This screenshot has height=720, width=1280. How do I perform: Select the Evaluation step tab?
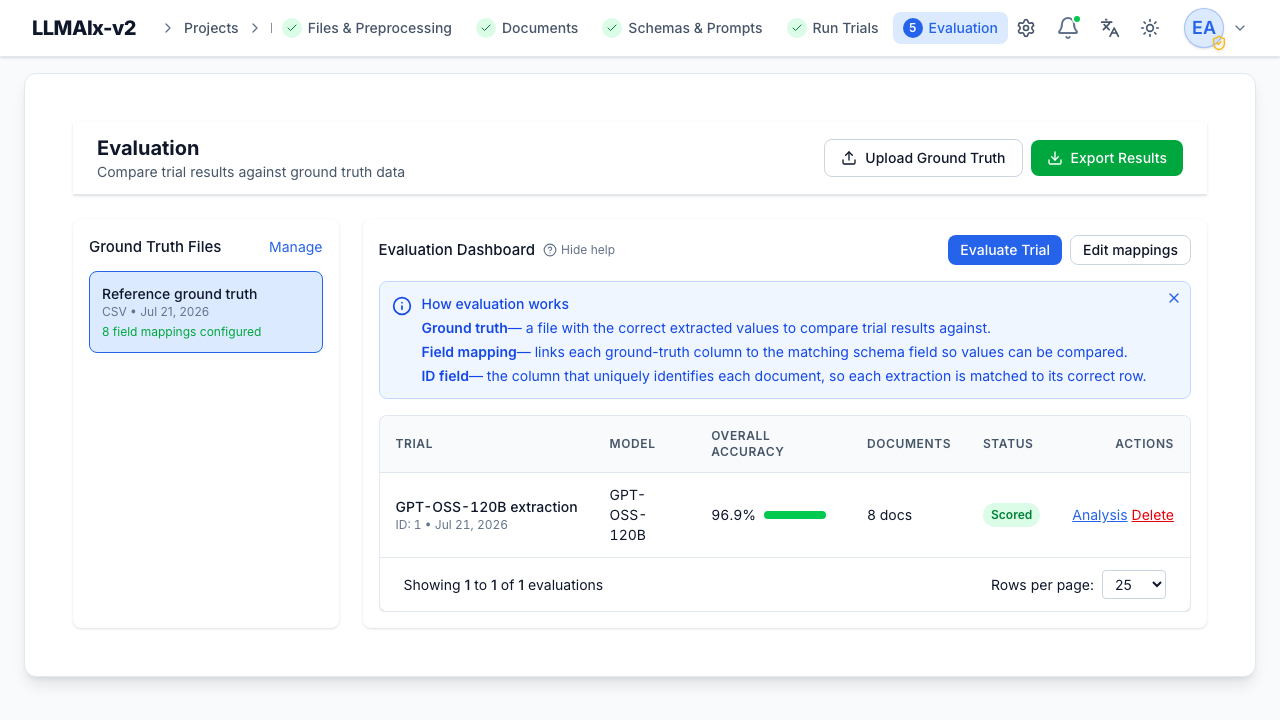950,28
